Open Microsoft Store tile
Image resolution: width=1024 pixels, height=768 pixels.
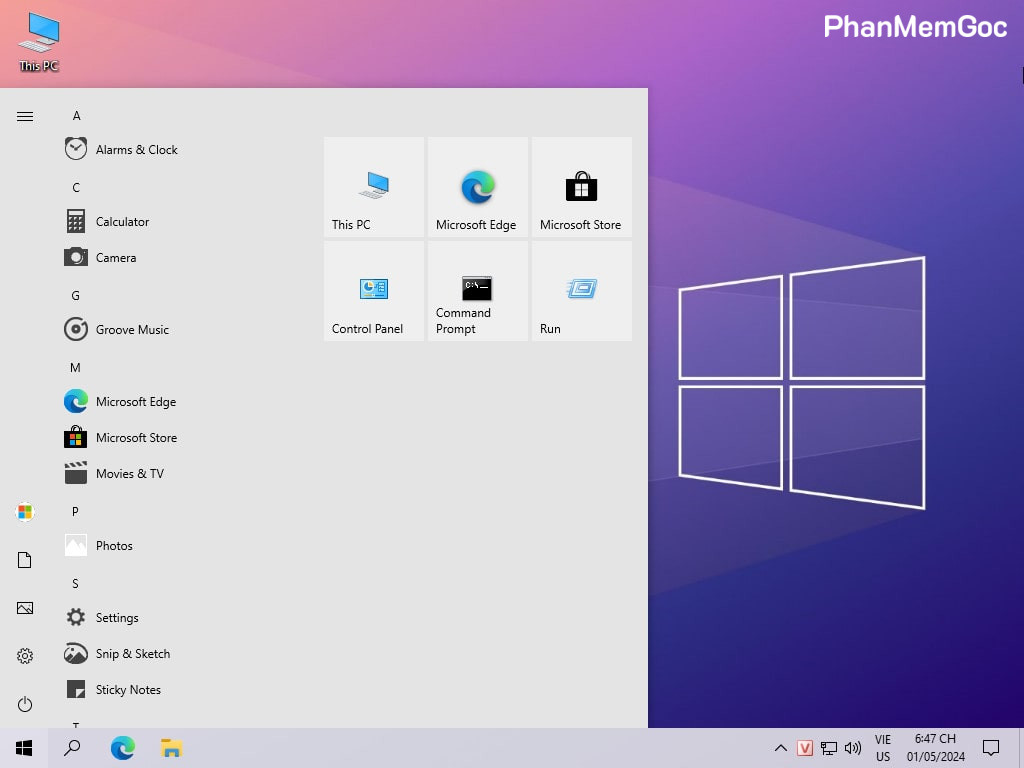coord(581,187)
